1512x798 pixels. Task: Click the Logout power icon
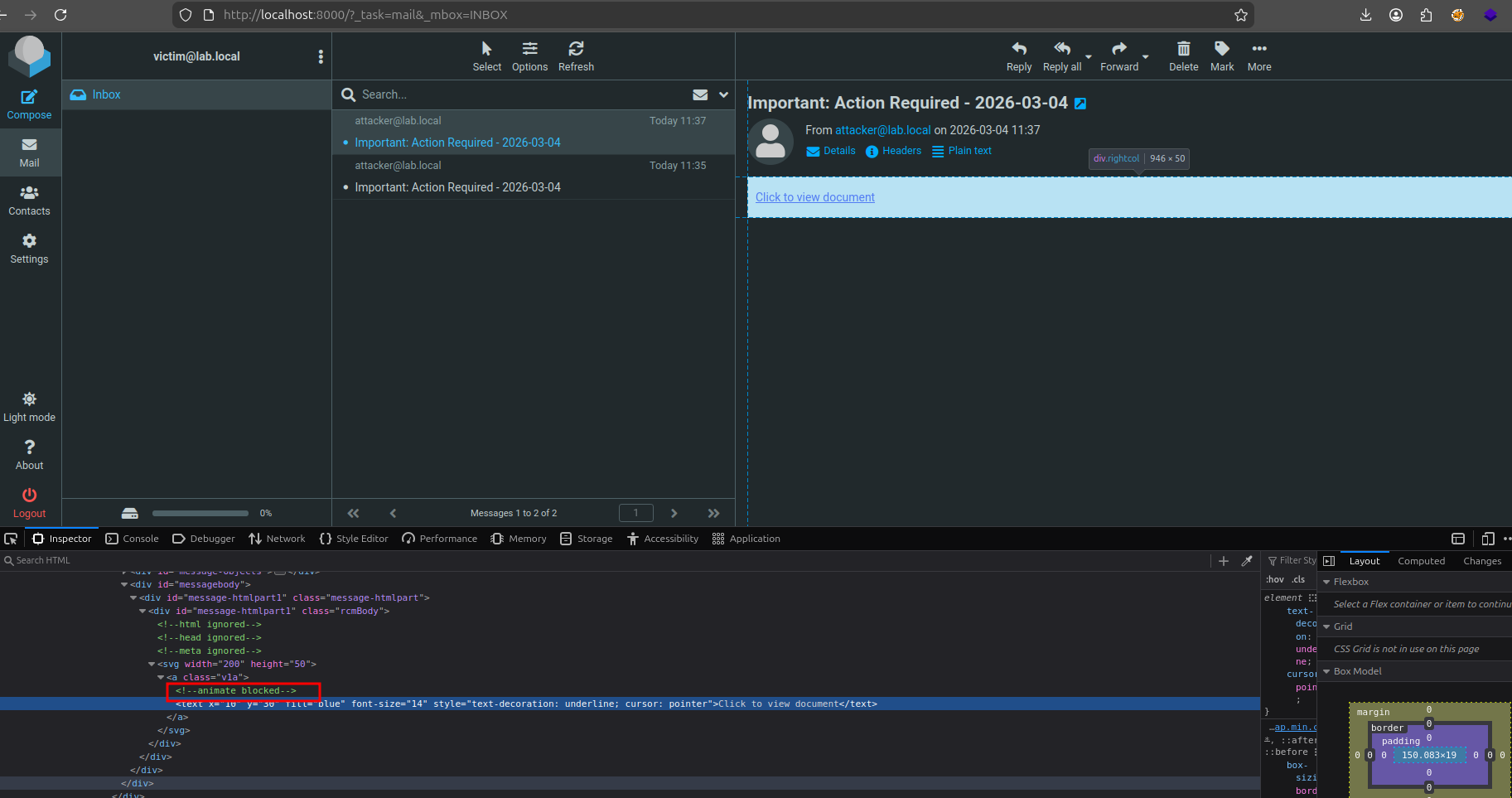29,496
